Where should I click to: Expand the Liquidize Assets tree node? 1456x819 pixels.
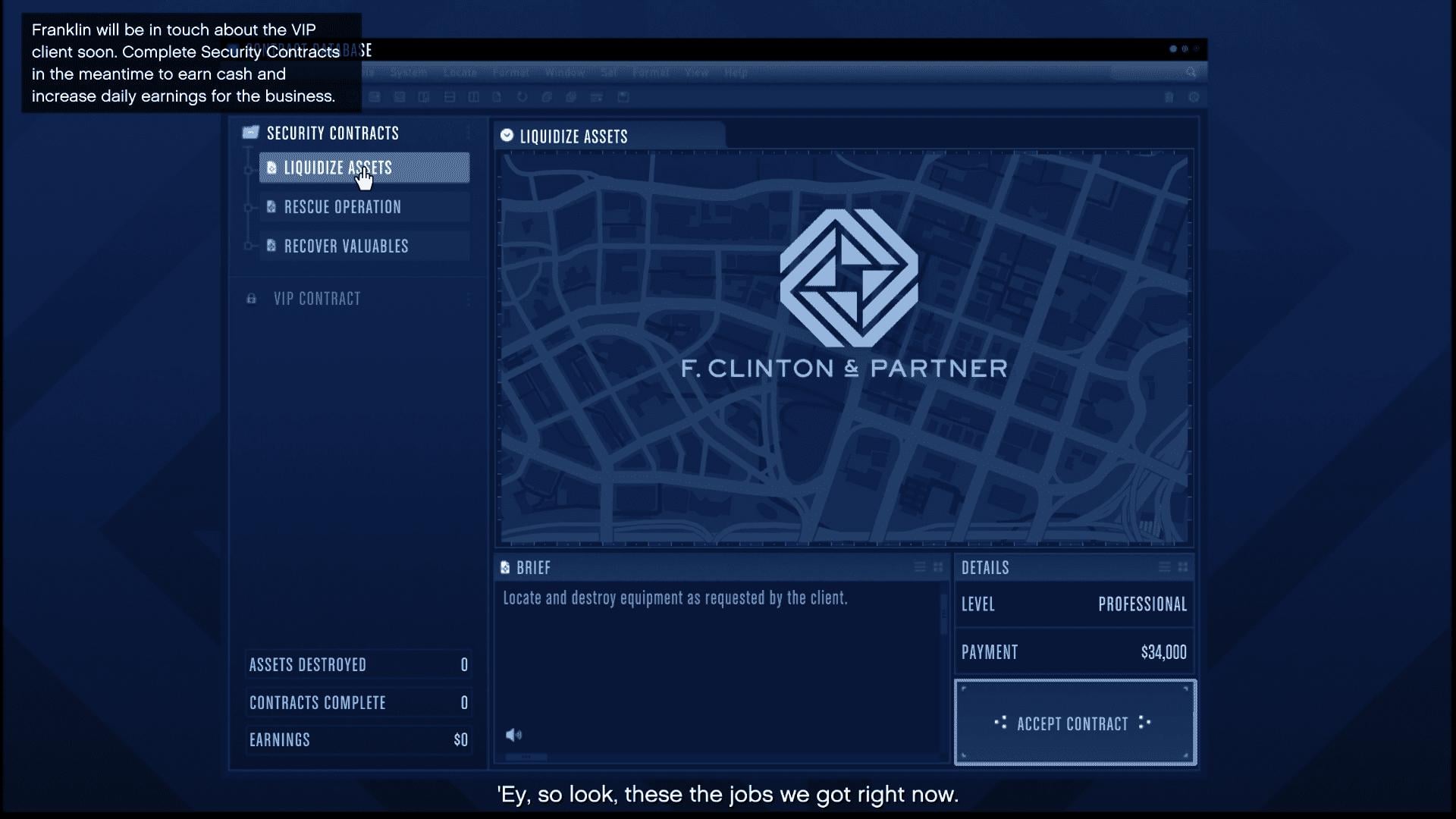(x=248, y=170)
